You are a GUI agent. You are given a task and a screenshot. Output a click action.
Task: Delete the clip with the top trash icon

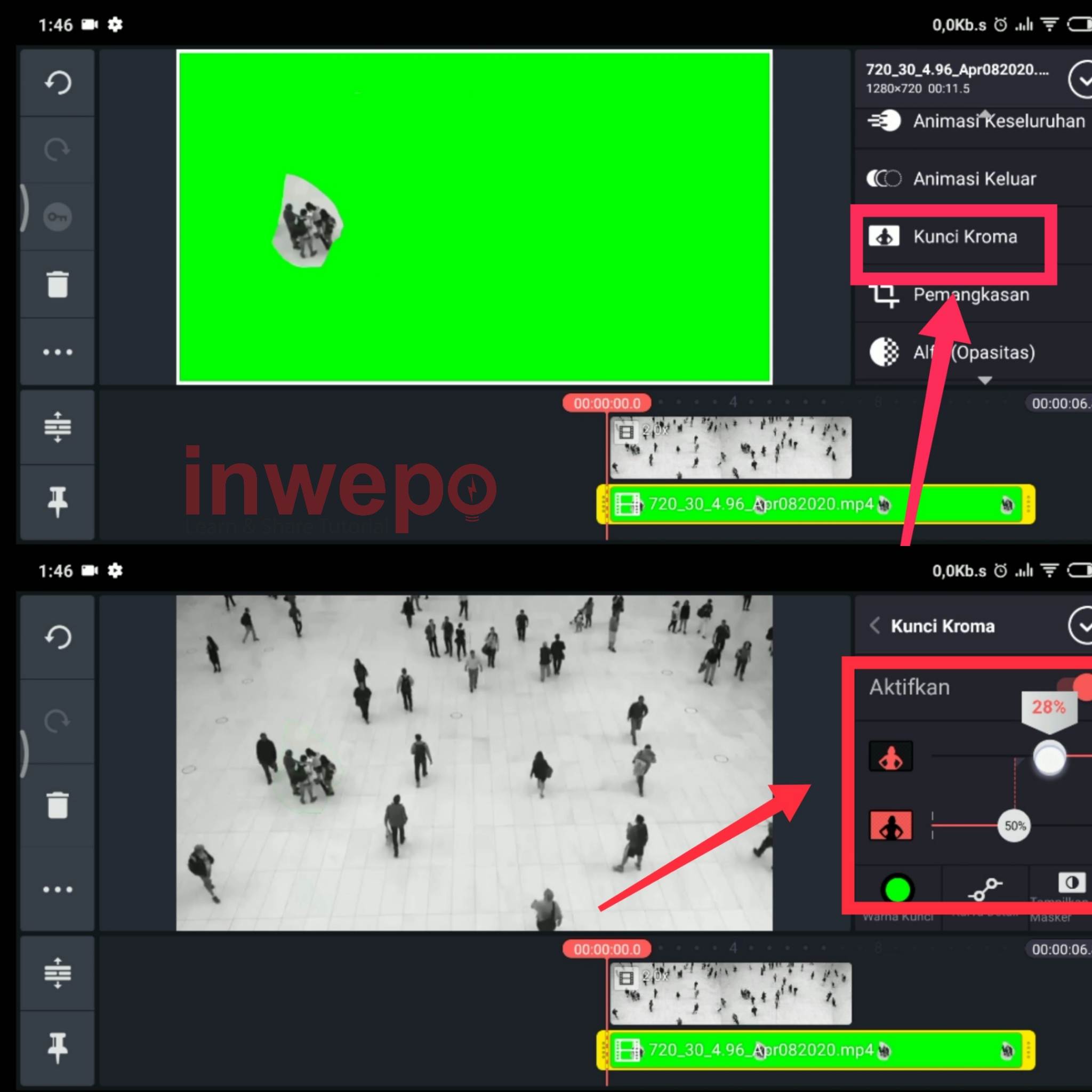(58, 284)
